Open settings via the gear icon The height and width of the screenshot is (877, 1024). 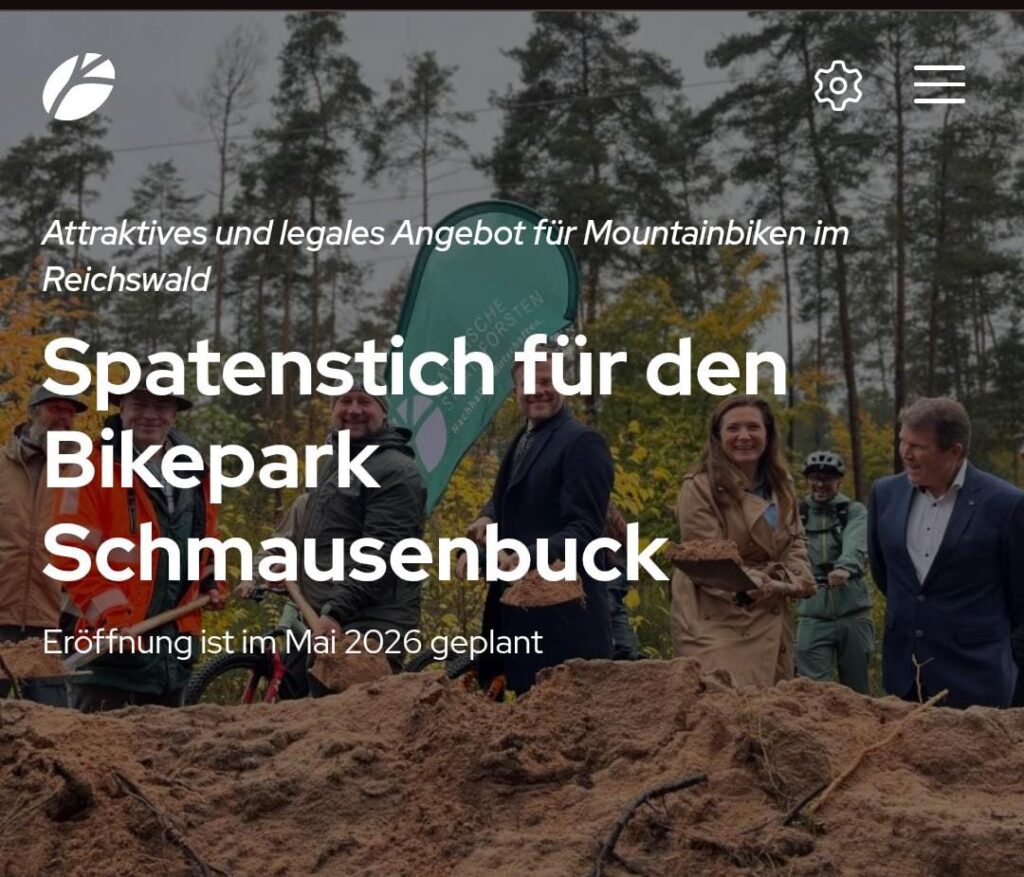click(x=838, y=86)
